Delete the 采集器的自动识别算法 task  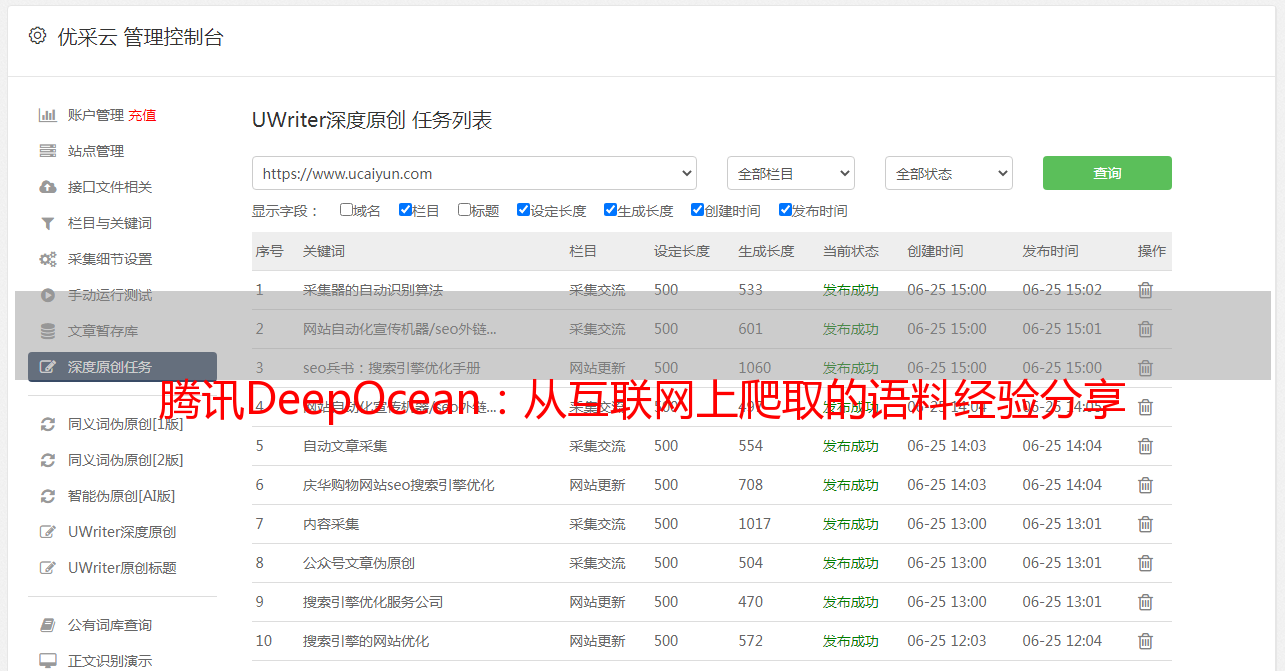[x=1146, y=290]
